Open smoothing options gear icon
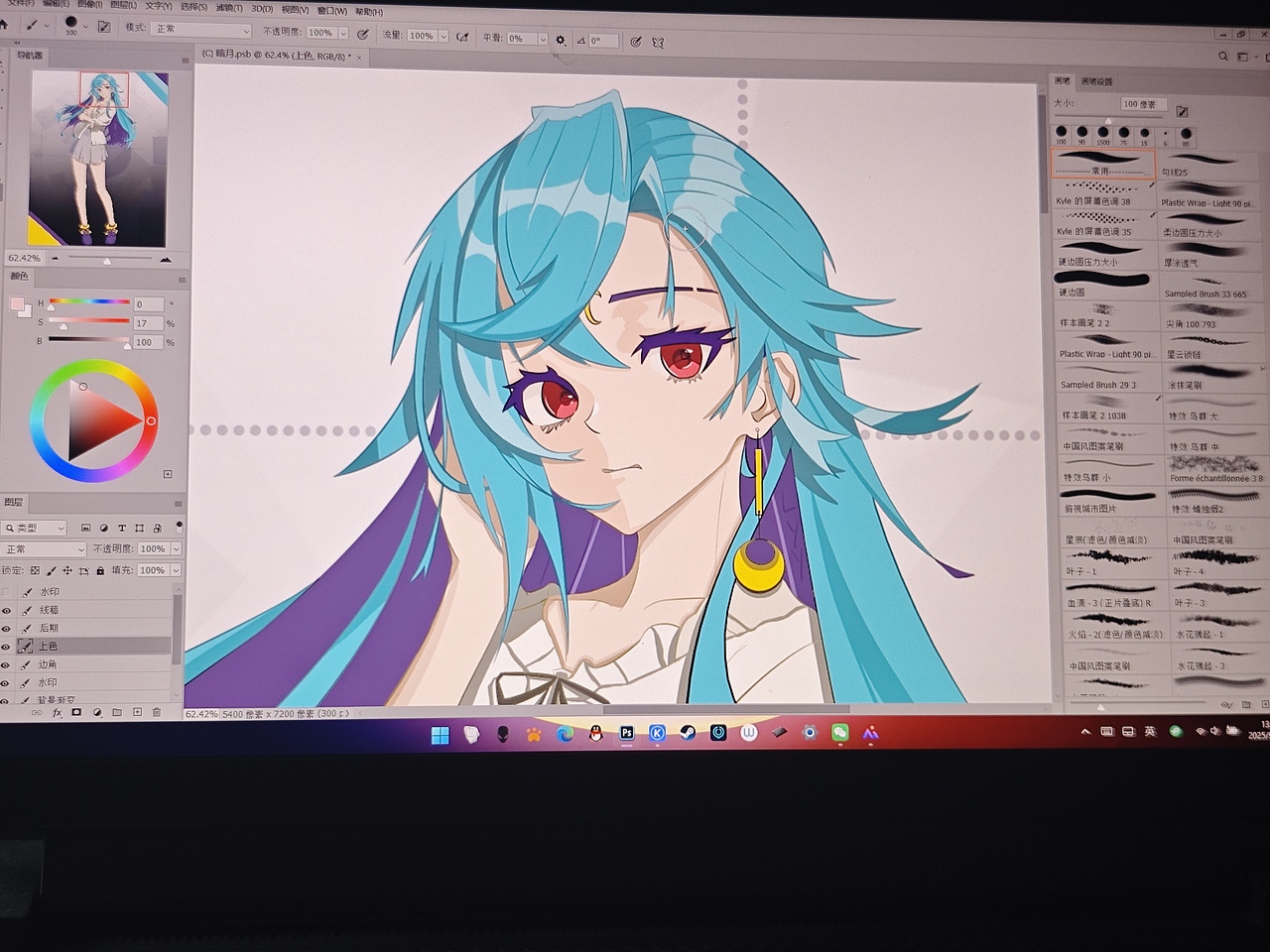This screenshot has height=952, width=1270. click(561, 40)
